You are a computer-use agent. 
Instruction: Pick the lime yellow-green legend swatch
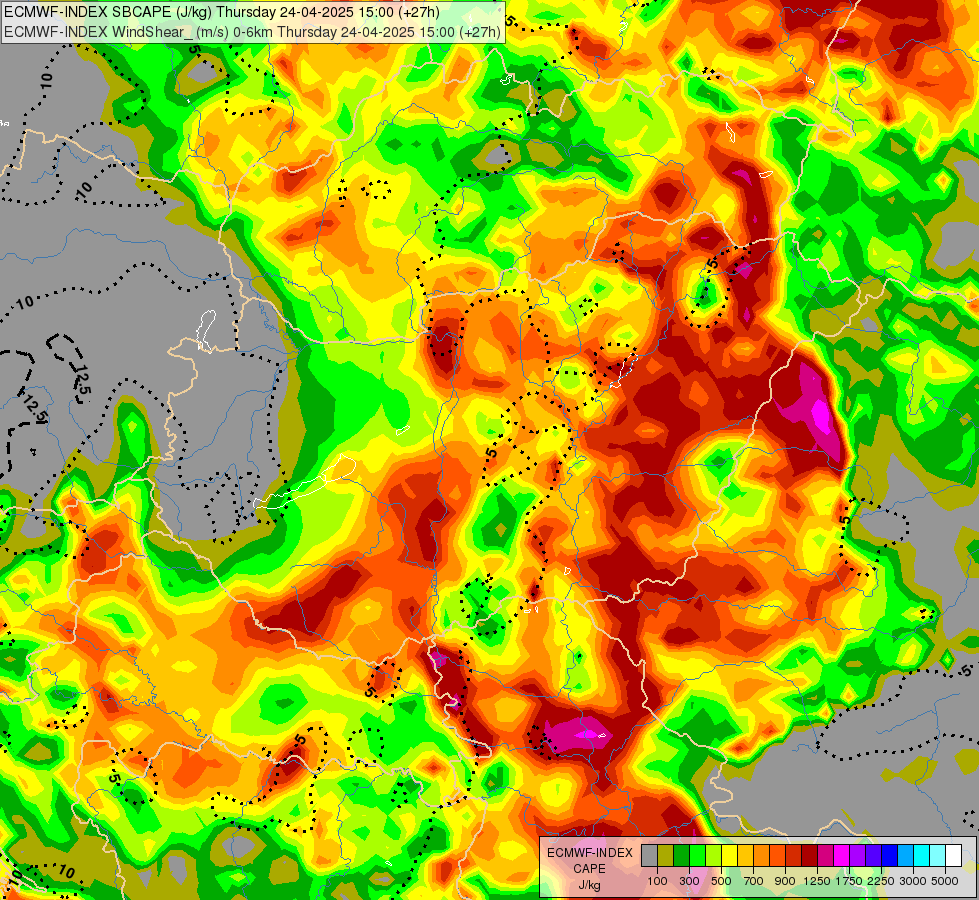(x=714, y=856)
